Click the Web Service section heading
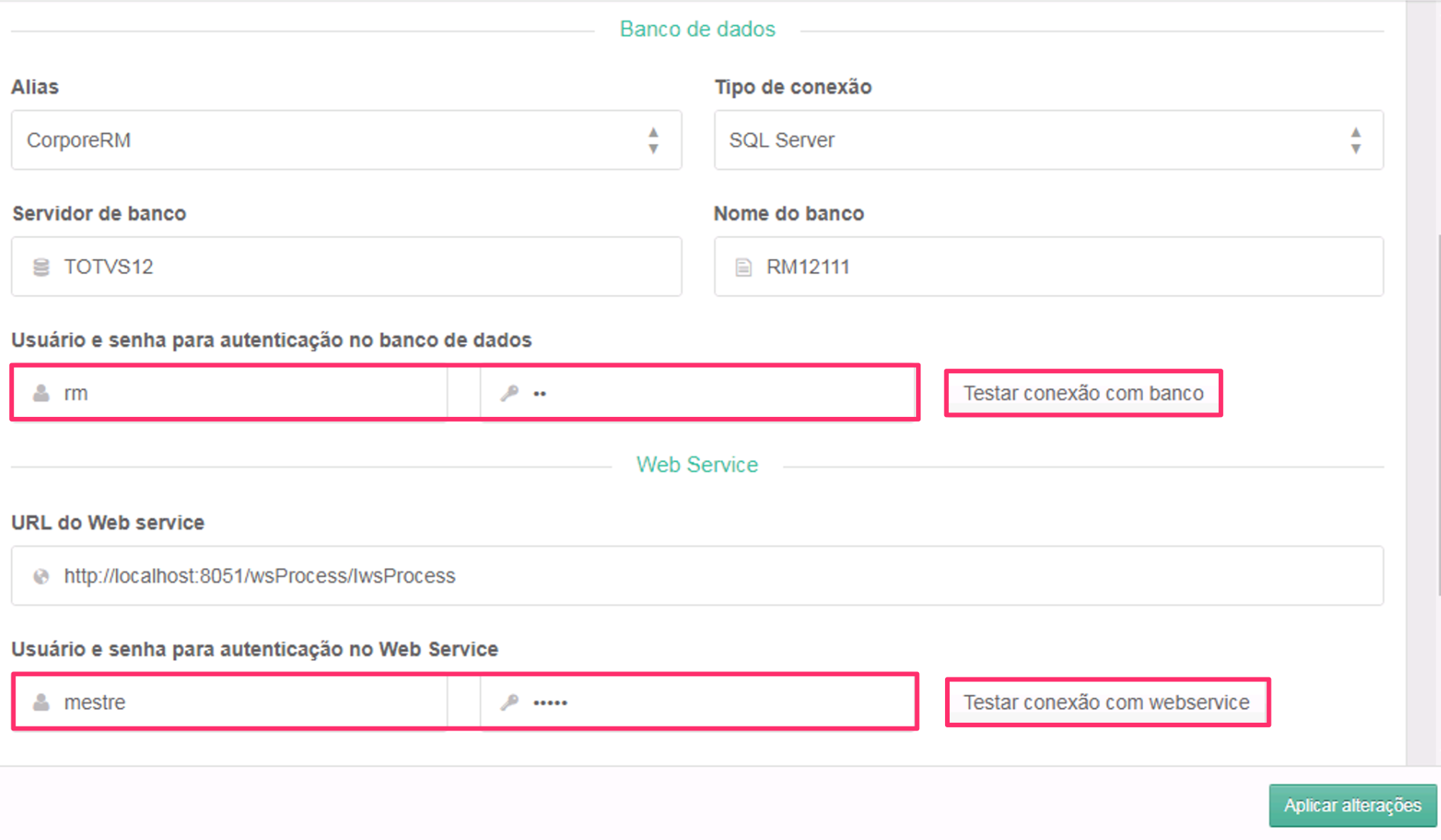The image size is (1441, 840). [698, 464]
